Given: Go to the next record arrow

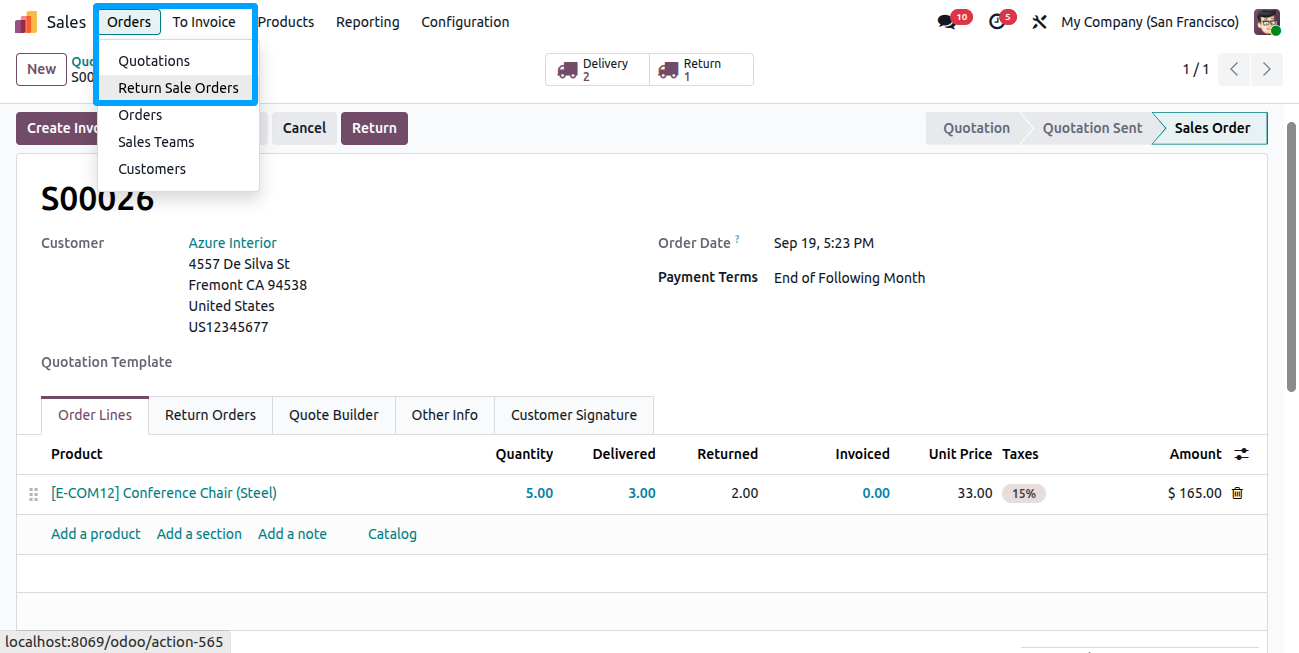Looking at the screenshot, I should [x=1267, y=69].
